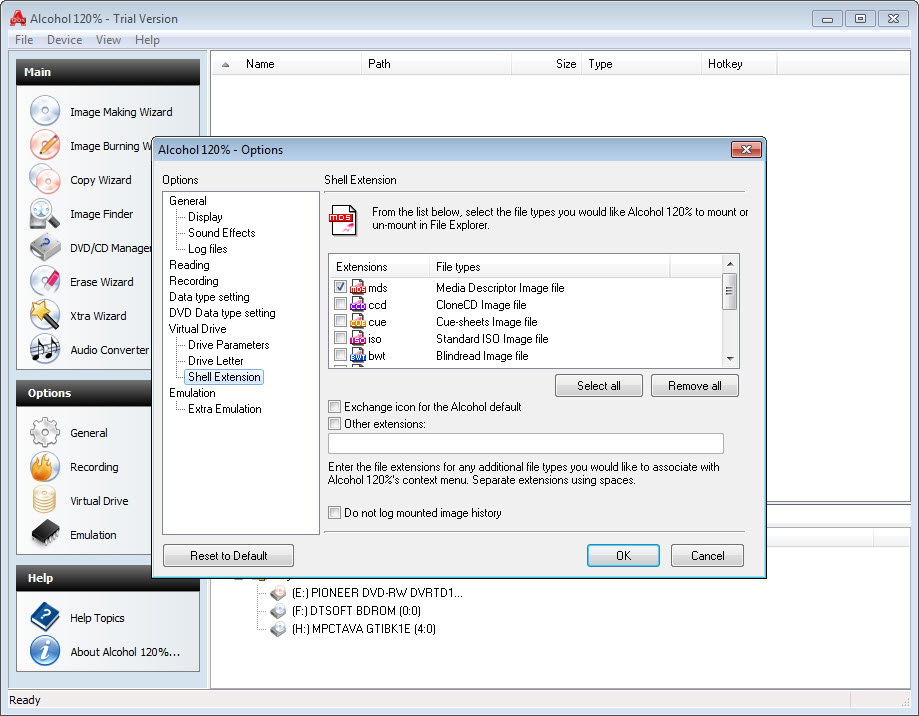Check the ccd extension checkbox
Screen dimensions: 919x716
click(x=340, y=304)
